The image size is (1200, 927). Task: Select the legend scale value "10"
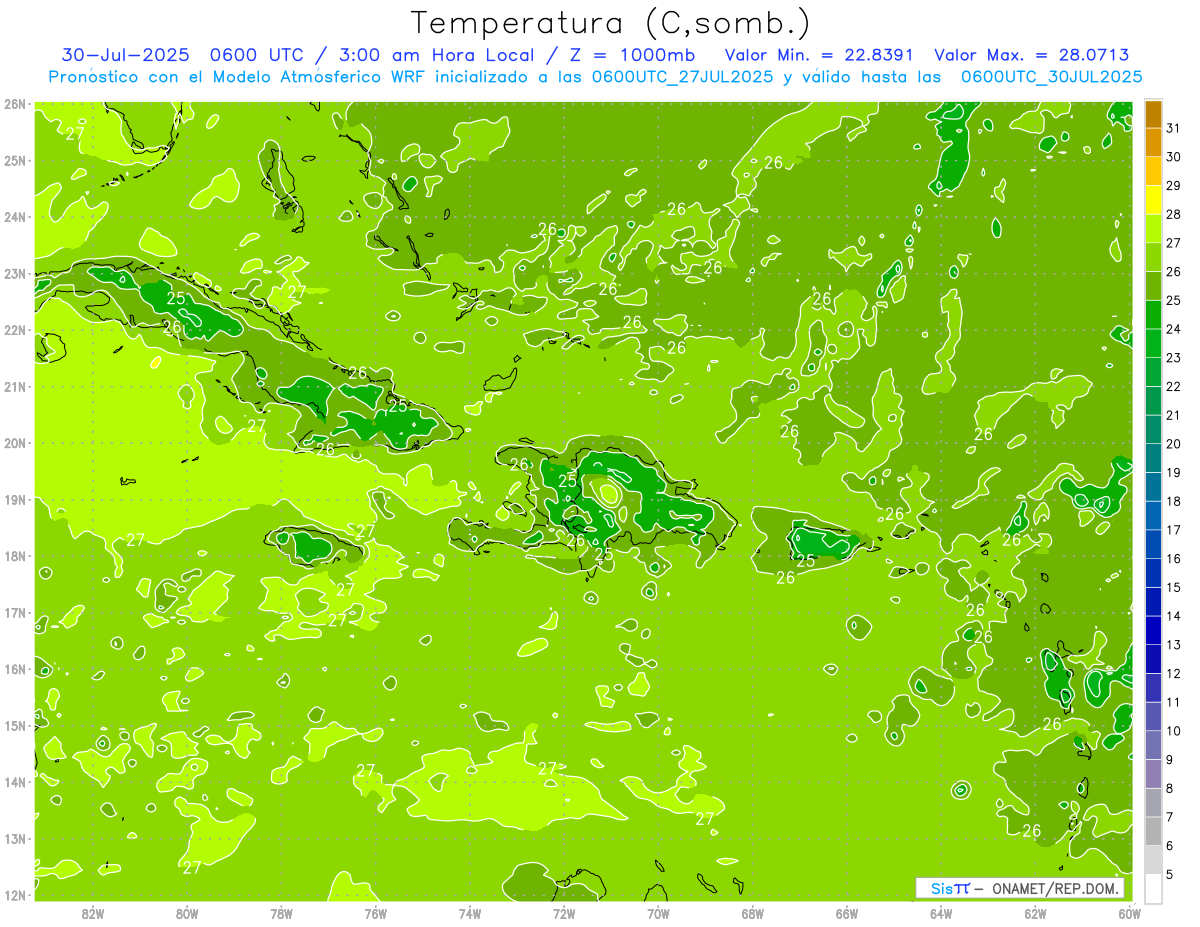click(1174, 730)
